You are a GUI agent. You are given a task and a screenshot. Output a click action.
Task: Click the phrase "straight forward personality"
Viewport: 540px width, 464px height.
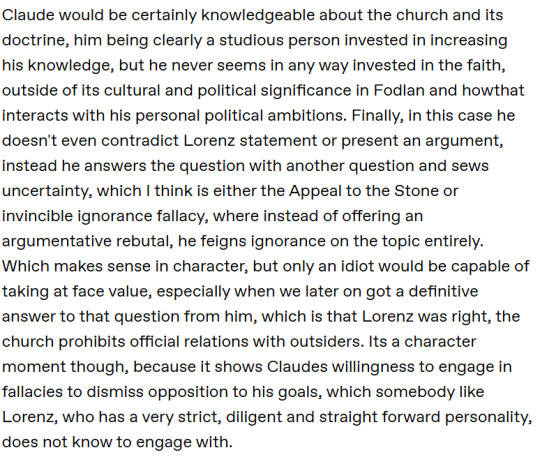click(x=425, y=417)
